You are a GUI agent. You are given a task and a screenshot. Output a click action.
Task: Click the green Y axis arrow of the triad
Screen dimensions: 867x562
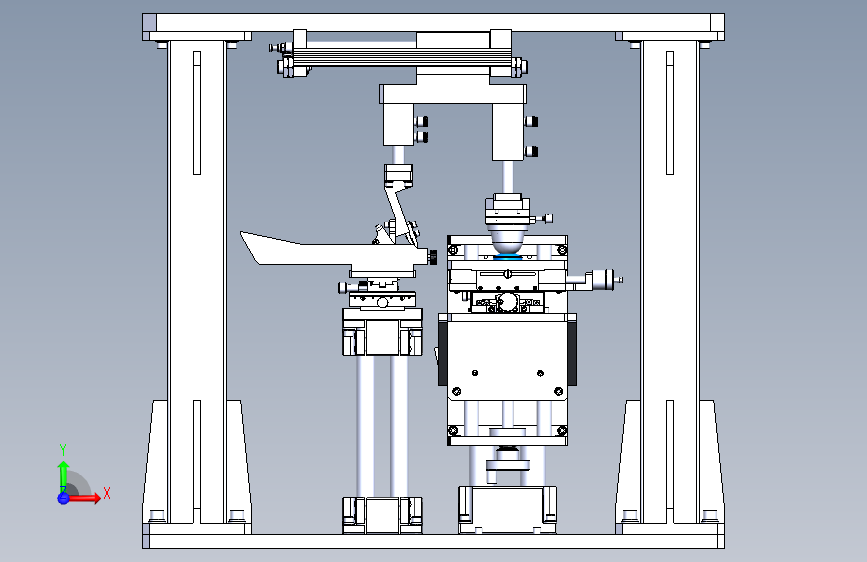click(63, 476)
